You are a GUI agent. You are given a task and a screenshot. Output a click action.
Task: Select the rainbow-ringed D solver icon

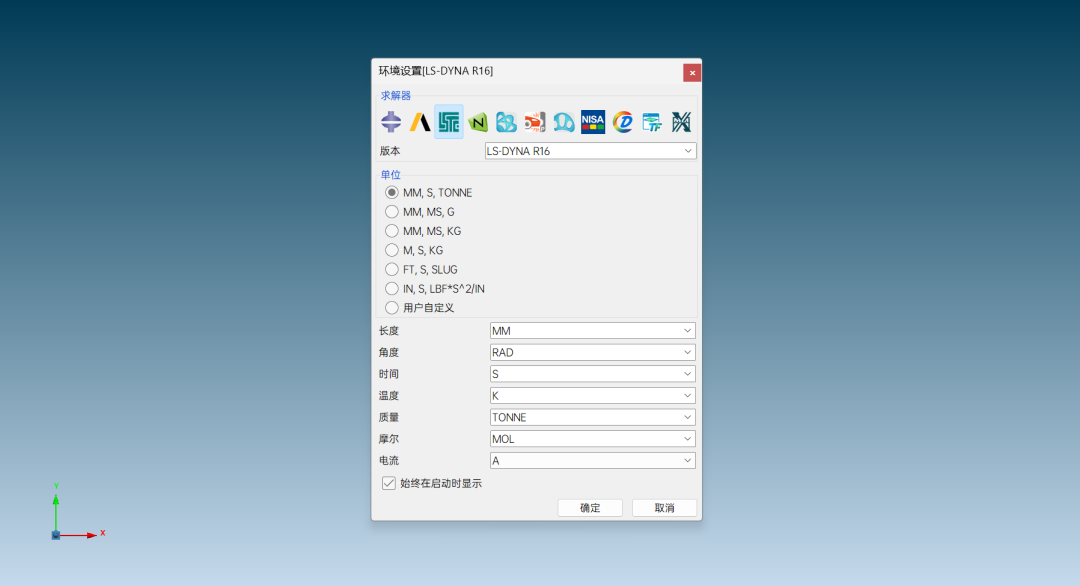coord(623,122)
